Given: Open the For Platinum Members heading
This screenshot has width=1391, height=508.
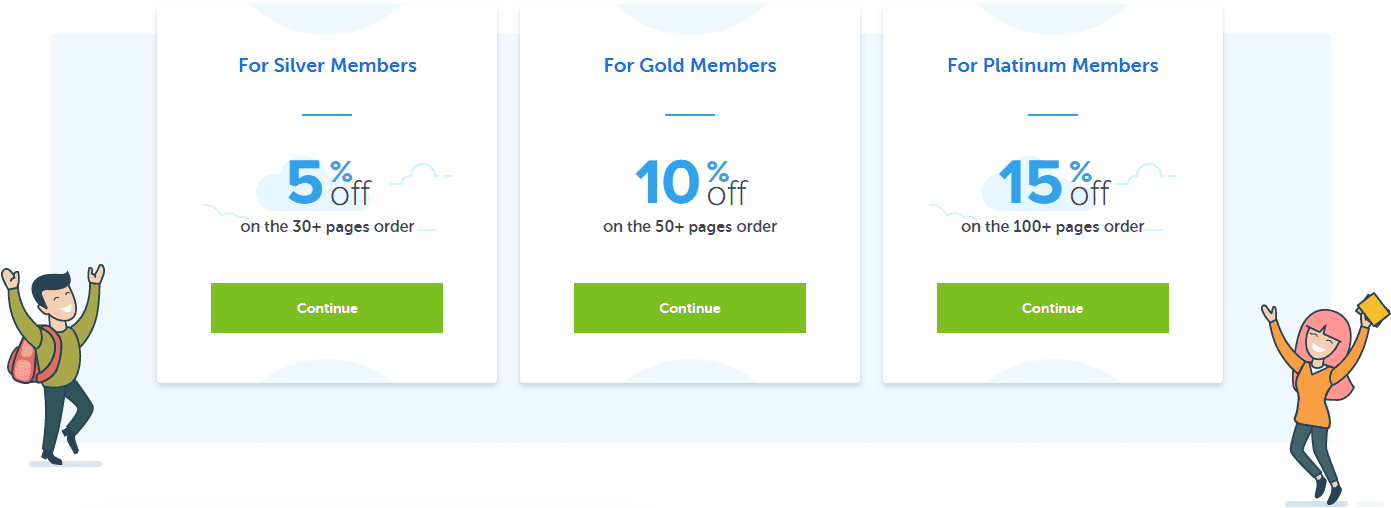Looking at the screenshot, I should 1053,66.
